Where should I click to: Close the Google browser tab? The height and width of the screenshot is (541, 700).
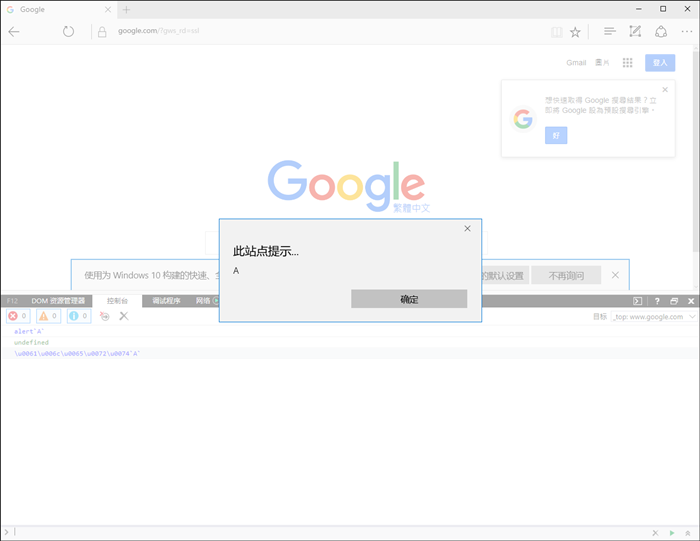(x=108, y=9)
